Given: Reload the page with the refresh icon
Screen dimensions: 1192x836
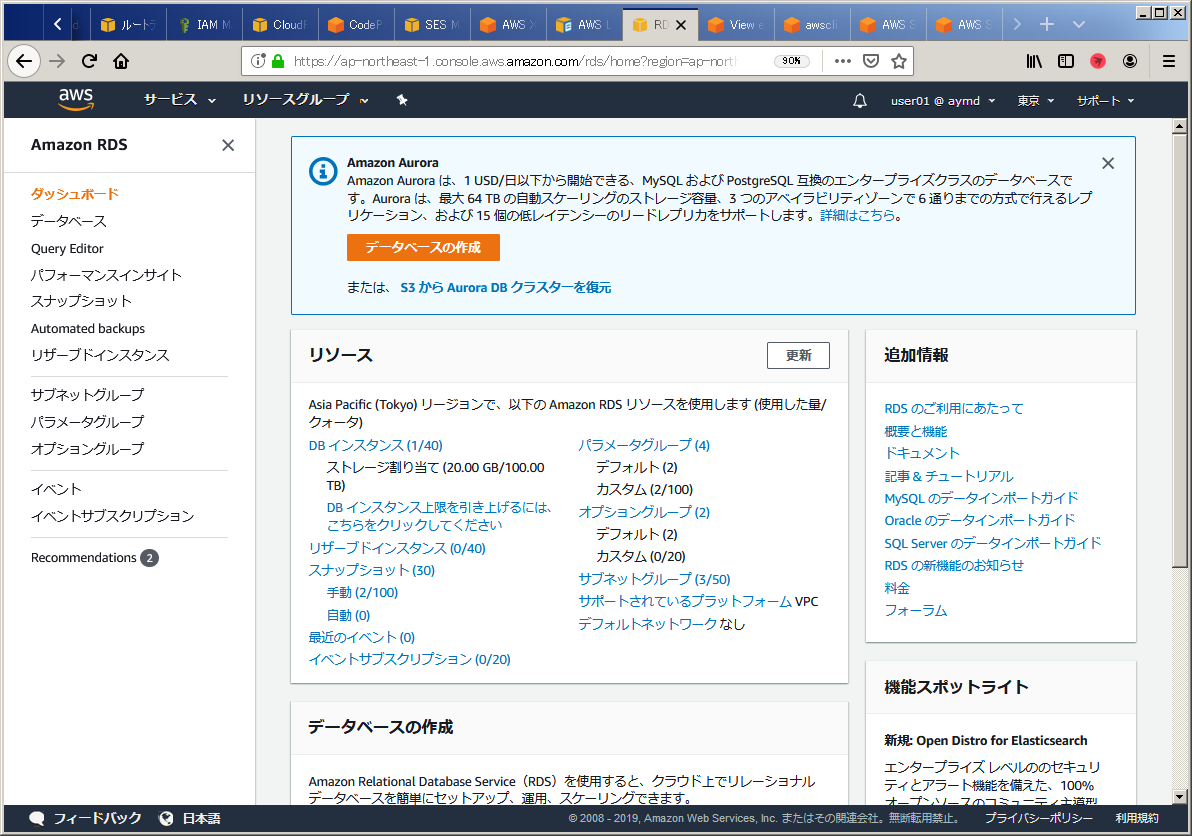Looking at the screenshot, I should (x=90, y=61).
